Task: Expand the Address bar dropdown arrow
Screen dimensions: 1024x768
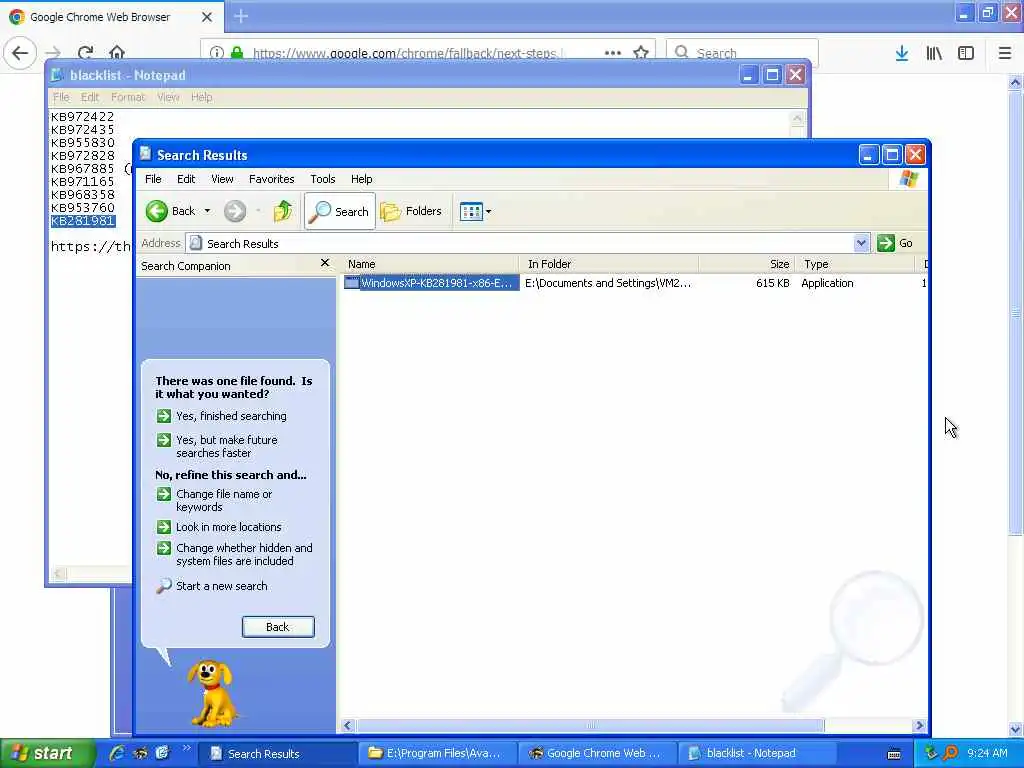Action: coord(861,243)
